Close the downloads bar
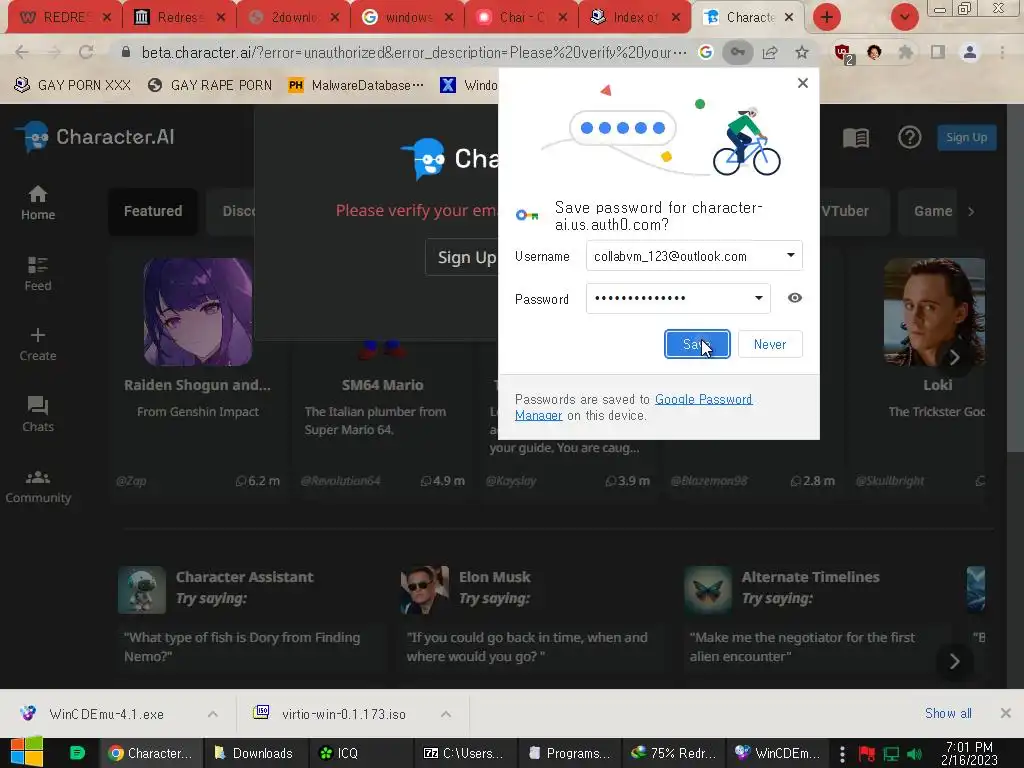 point(1006,713)
